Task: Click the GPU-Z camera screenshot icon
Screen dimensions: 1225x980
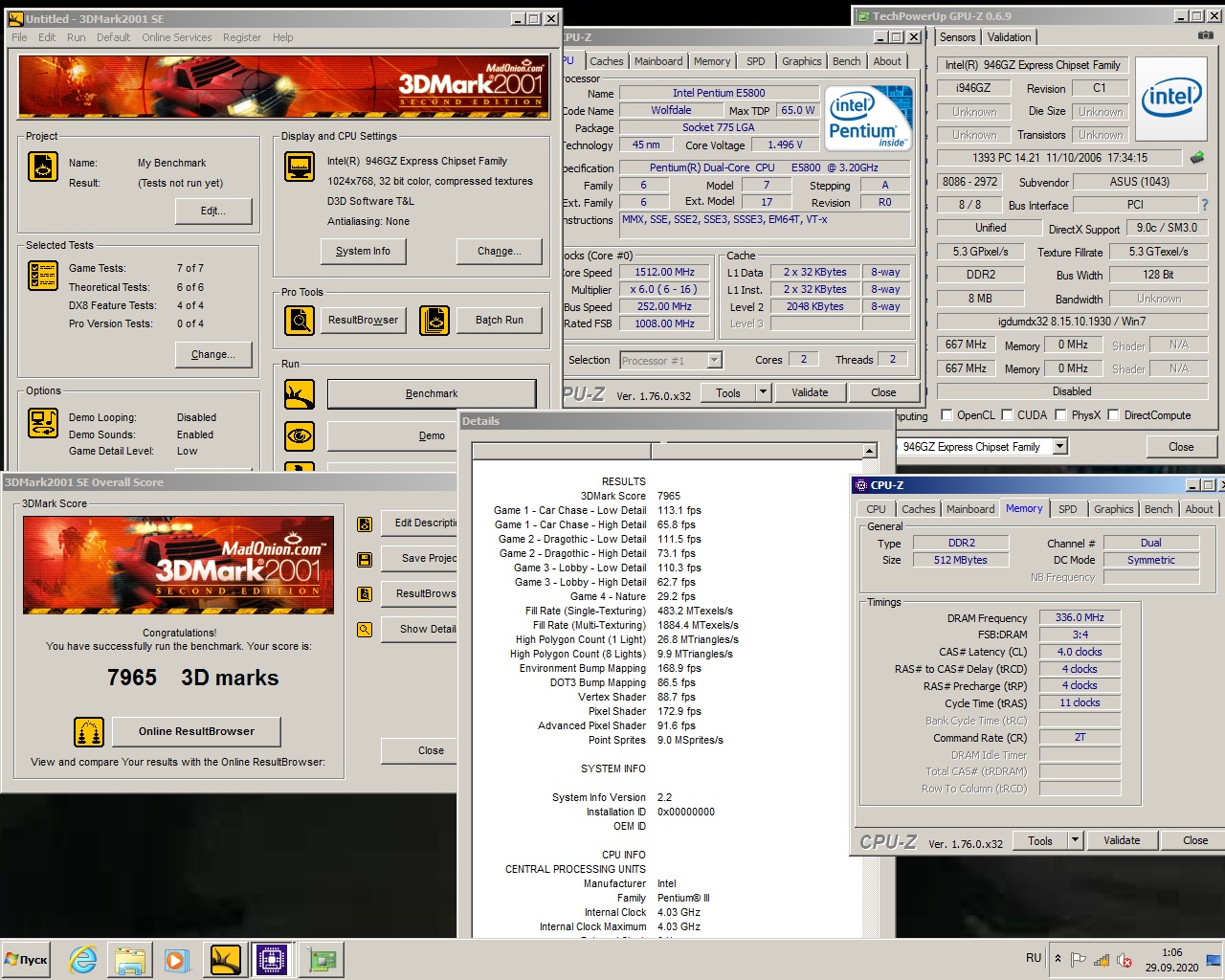Action: pos(1205,35)
